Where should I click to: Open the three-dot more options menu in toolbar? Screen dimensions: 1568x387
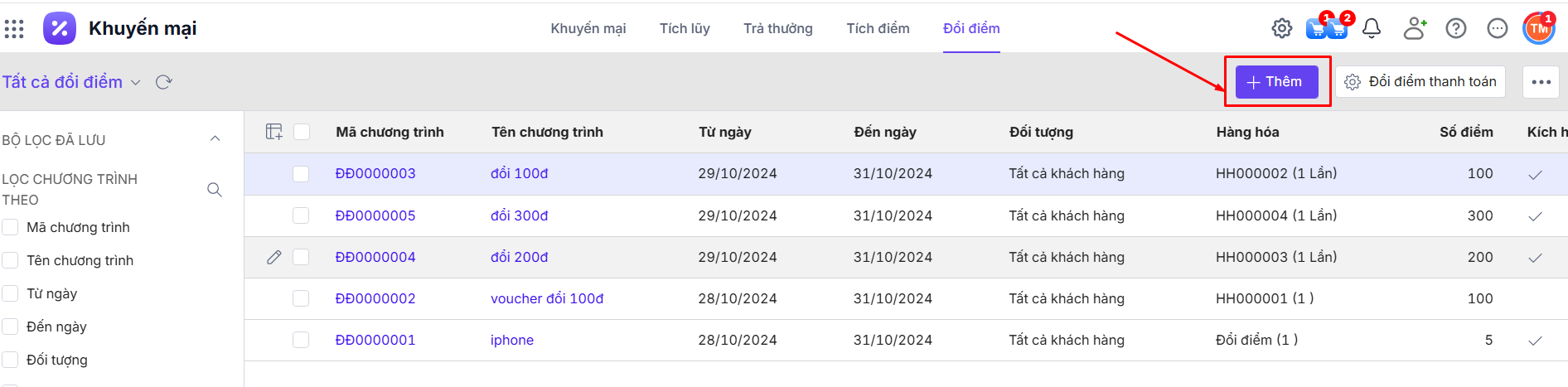[x=1541, y=82]
